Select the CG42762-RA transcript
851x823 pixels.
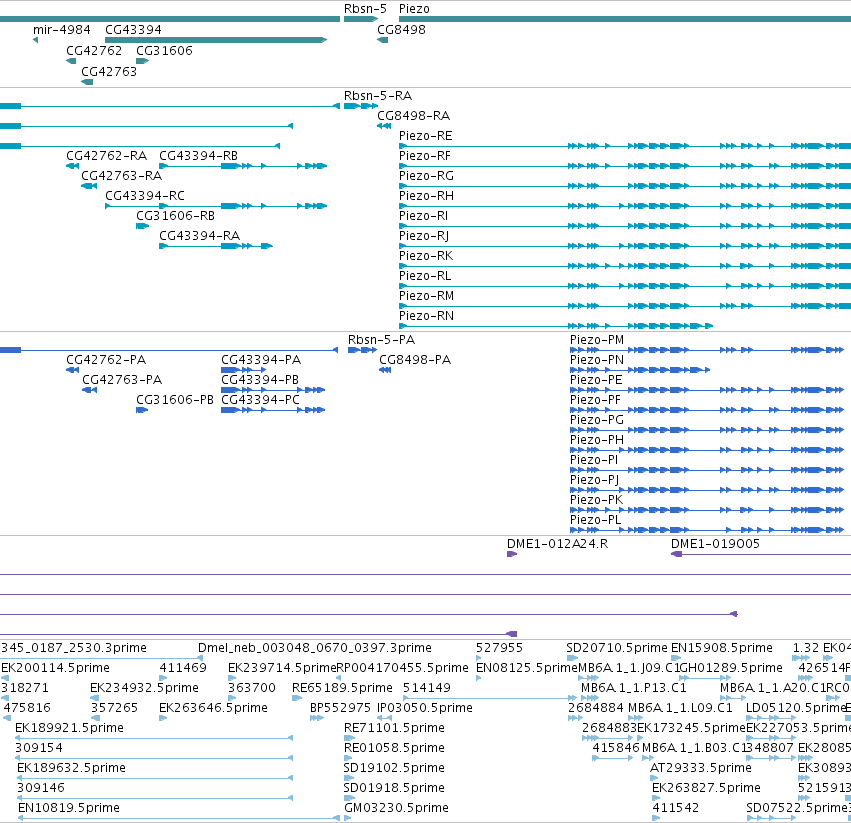(x=72, y=166)
